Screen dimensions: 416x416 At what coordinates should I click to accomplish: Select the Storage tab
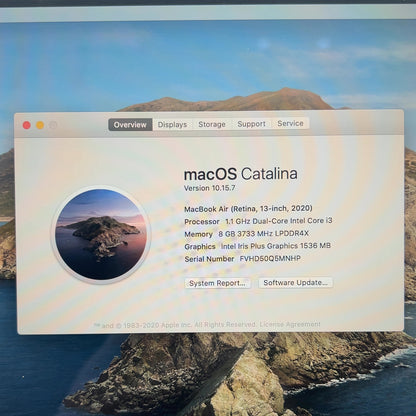(212, 124)
